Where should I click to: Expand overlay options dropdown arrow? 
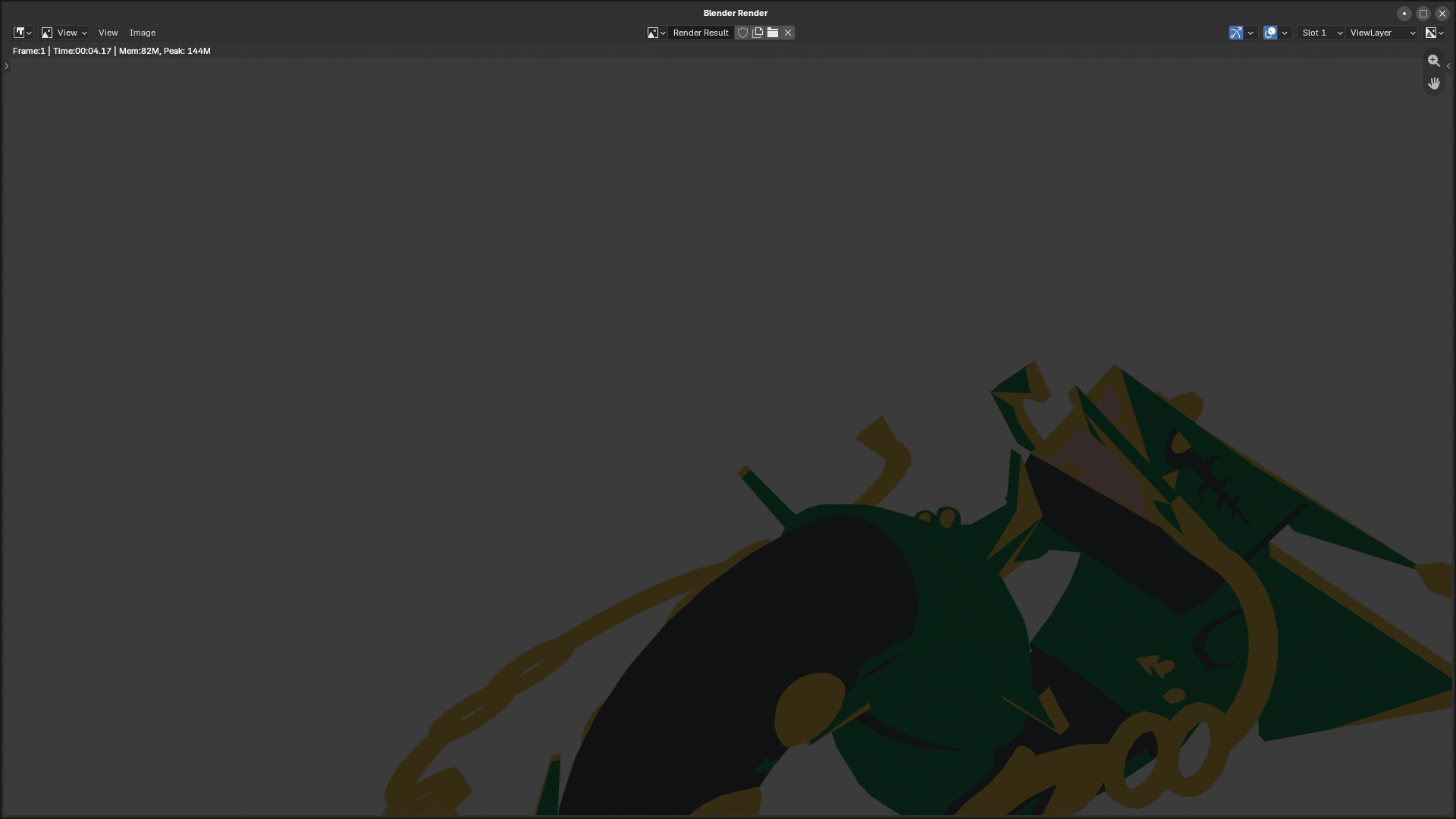1285,33
